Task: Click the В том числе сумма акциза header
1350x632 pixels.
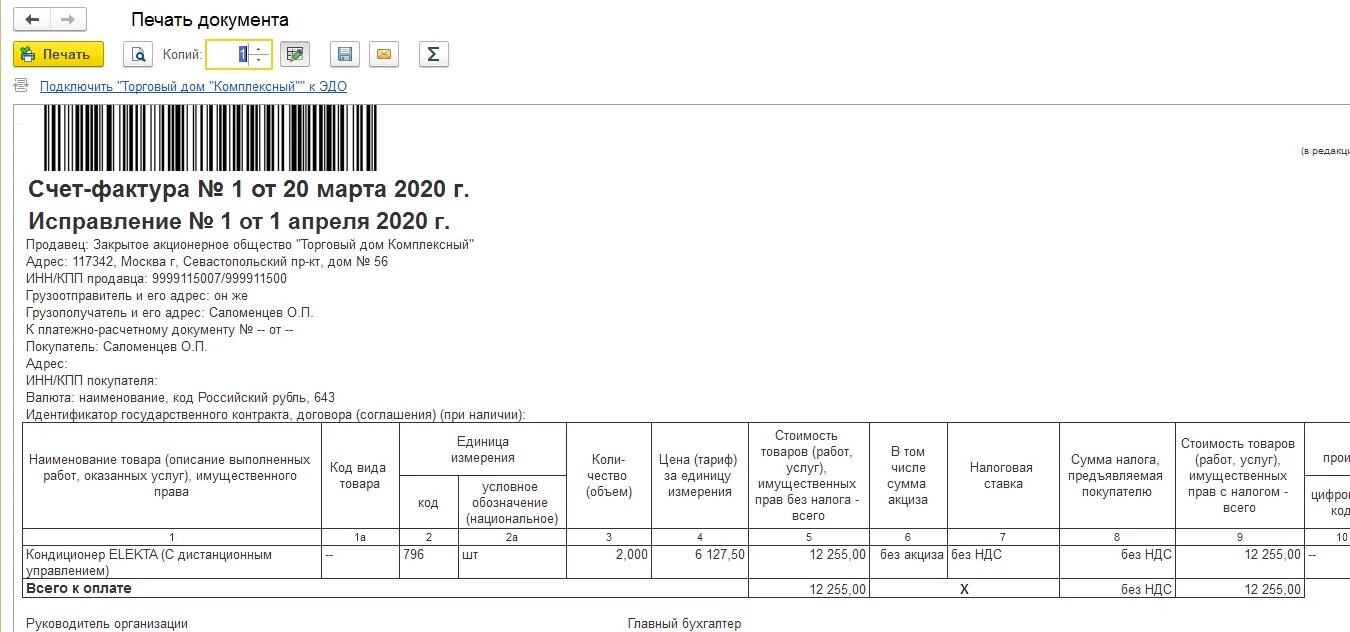Action: pos(908,475)
